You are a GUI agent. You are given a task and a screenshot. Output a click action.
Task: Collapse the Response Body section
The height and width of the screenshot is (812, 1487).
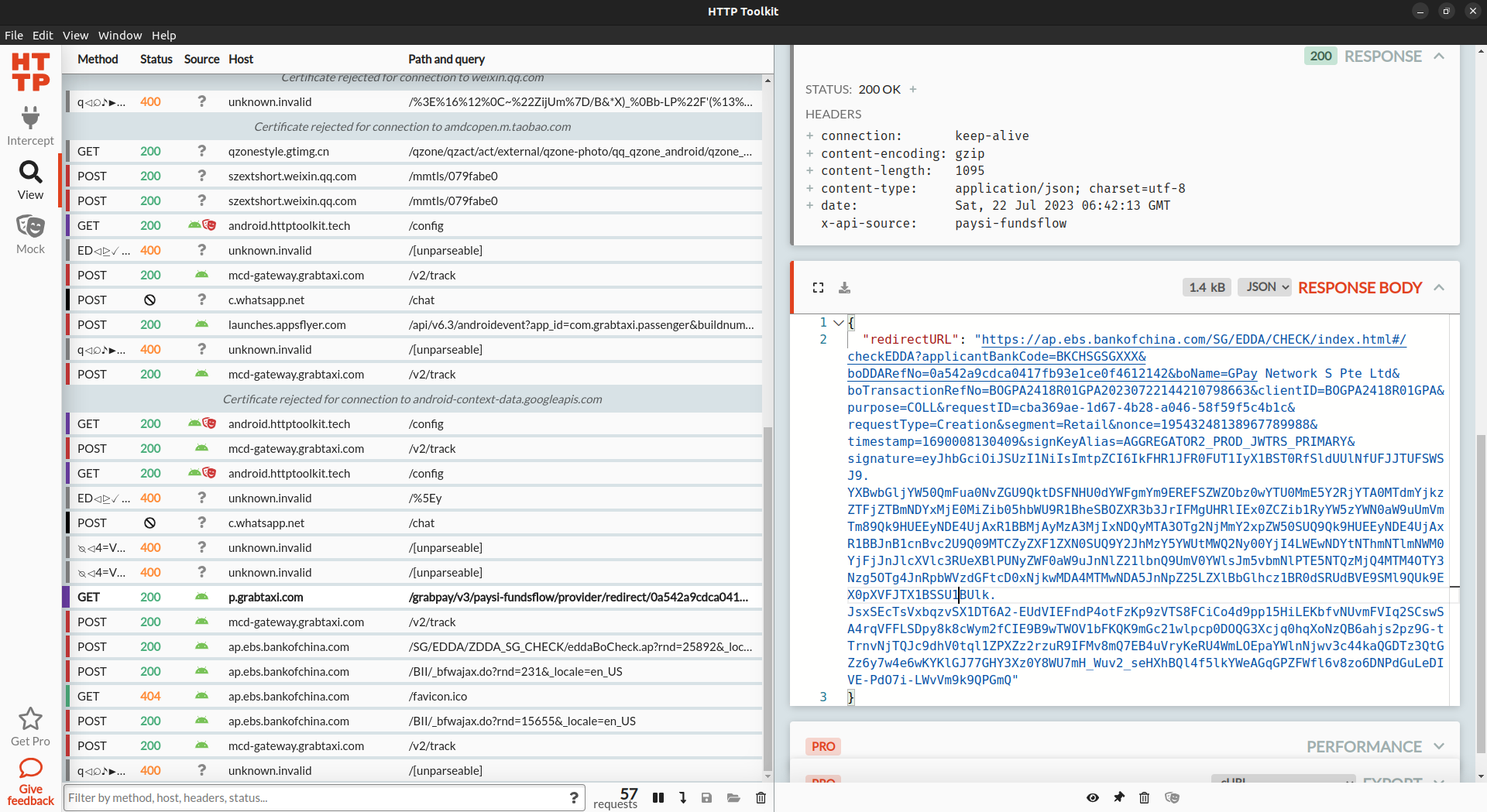click(x=1439, y=287)
